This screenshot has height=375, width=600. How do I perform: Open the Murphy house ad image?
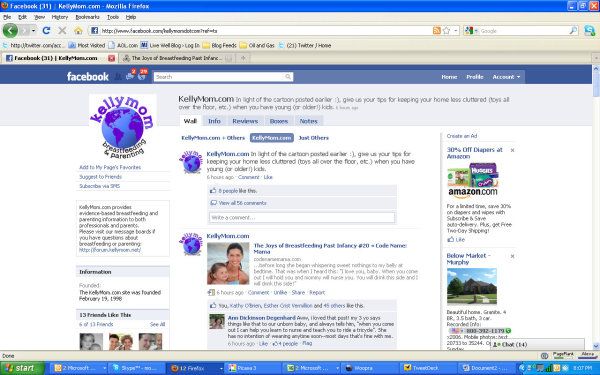coord(472,286)
